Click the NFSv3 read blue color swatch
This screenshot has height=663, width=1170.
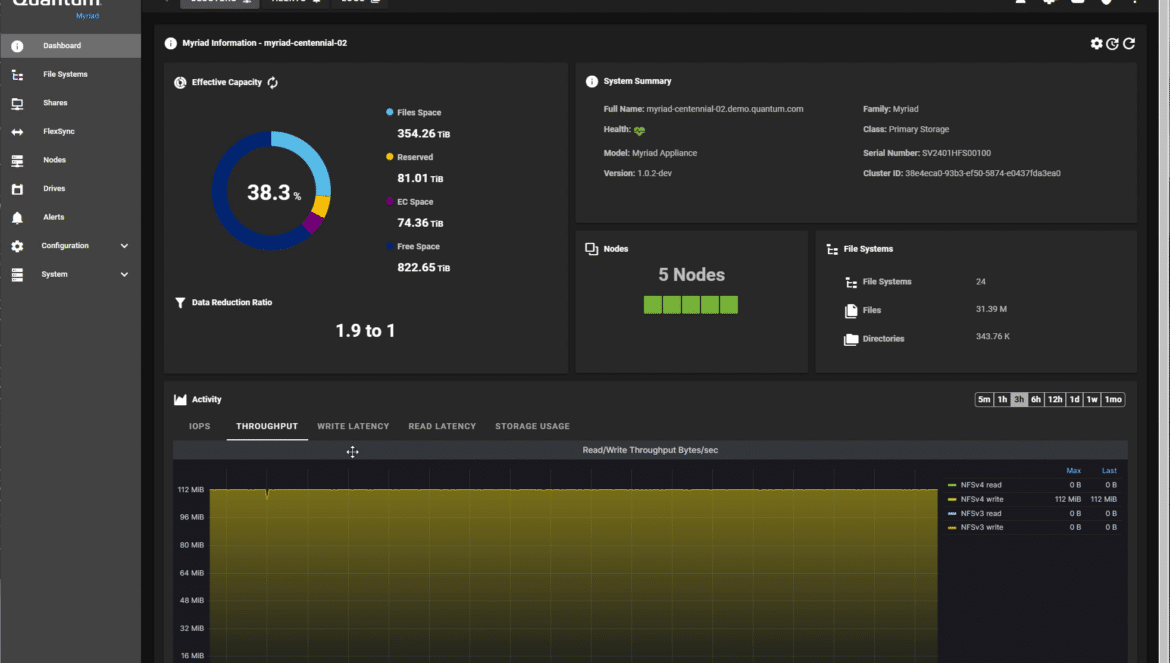coord(952,514)
